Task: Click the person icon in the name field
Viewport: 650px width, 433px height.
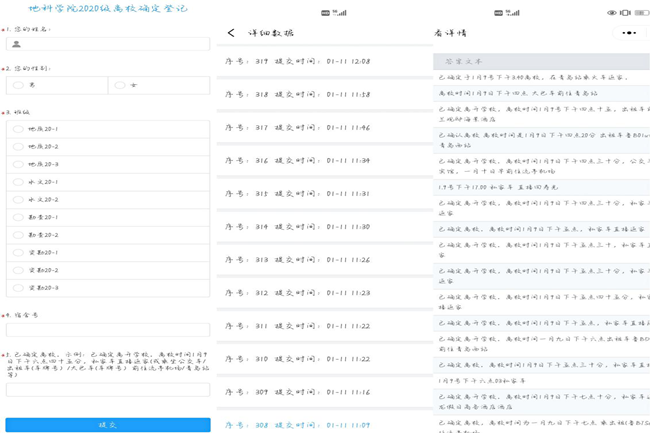Action: coord(16,44)
